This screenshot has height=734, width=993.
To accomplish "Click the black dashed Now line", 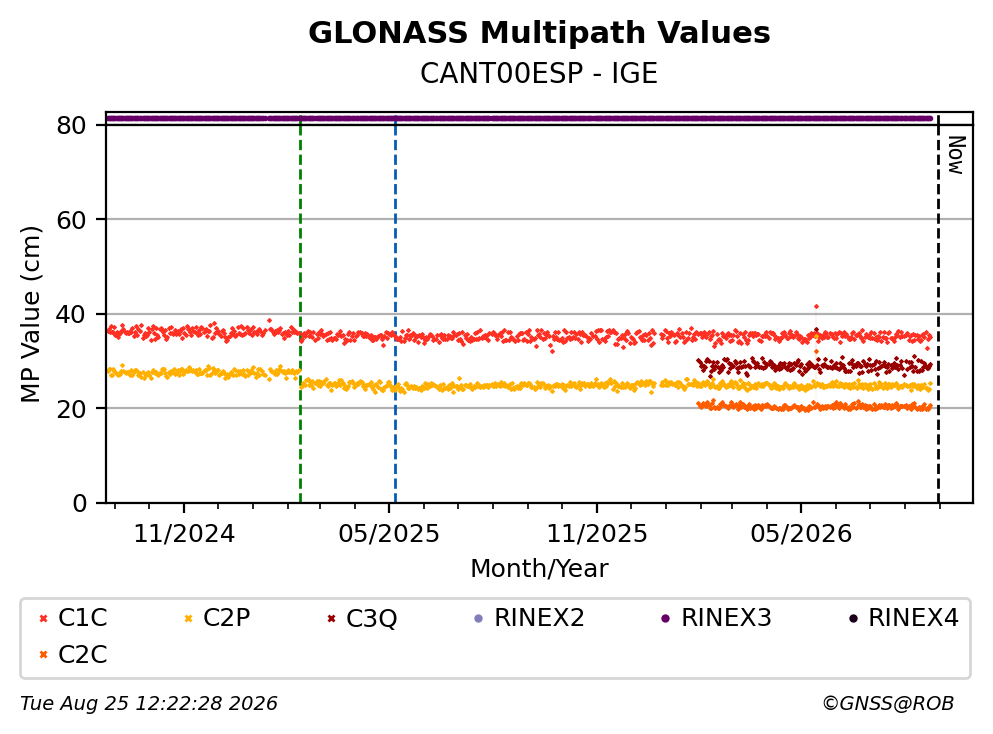I will point(938,310).
